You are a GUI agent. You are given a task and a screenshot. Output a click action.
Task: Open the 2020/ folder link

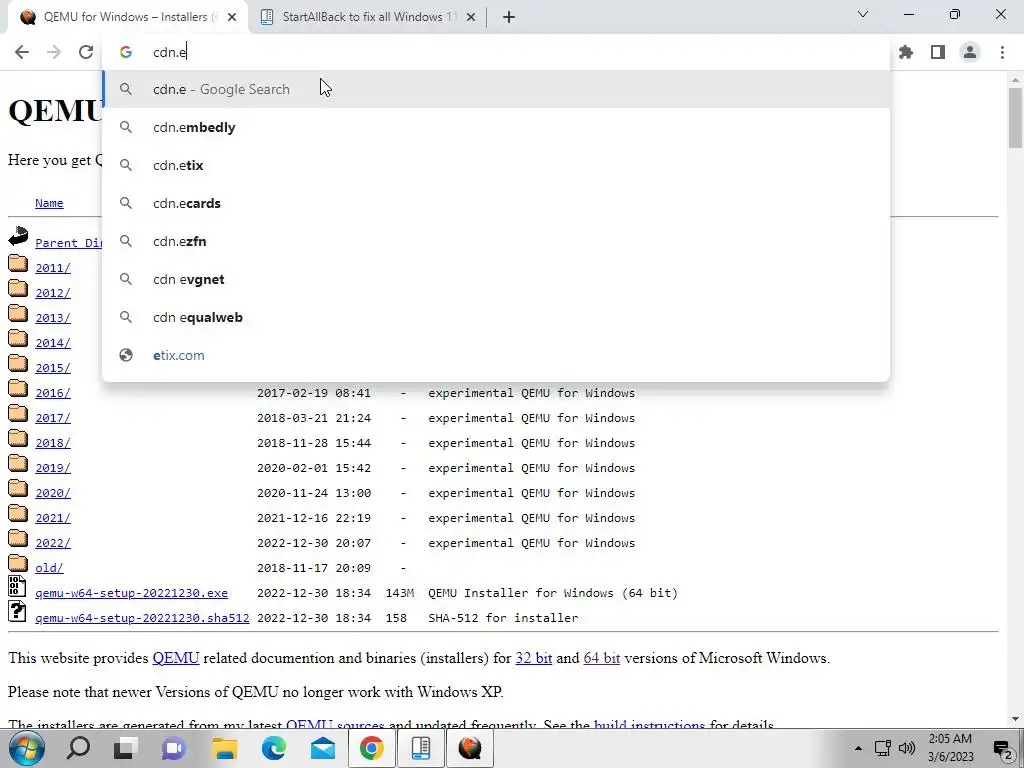click(x=53, y=493)
